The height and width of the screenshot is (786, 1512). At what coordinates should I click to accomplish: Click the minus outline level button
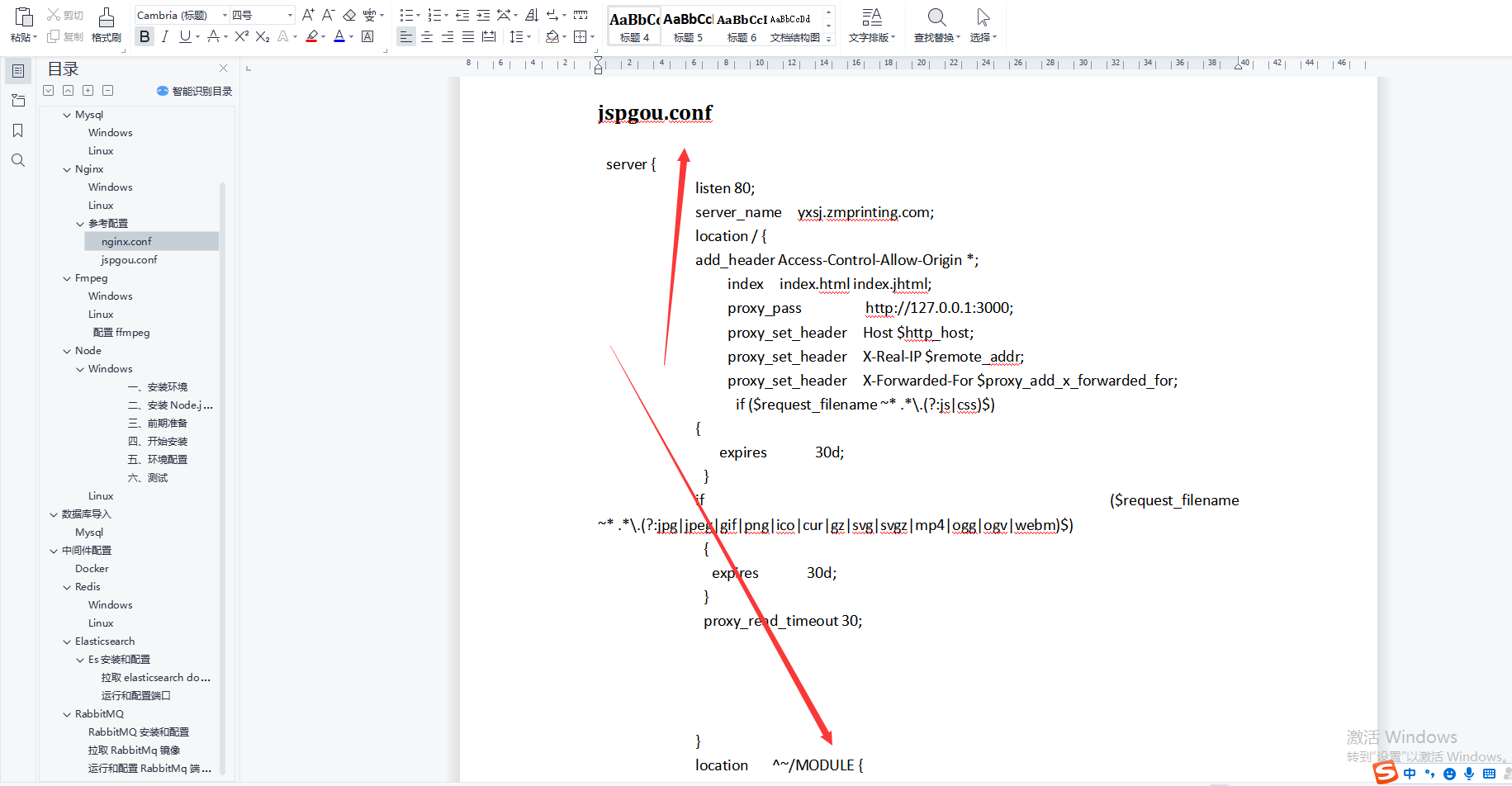coord(108,91)
